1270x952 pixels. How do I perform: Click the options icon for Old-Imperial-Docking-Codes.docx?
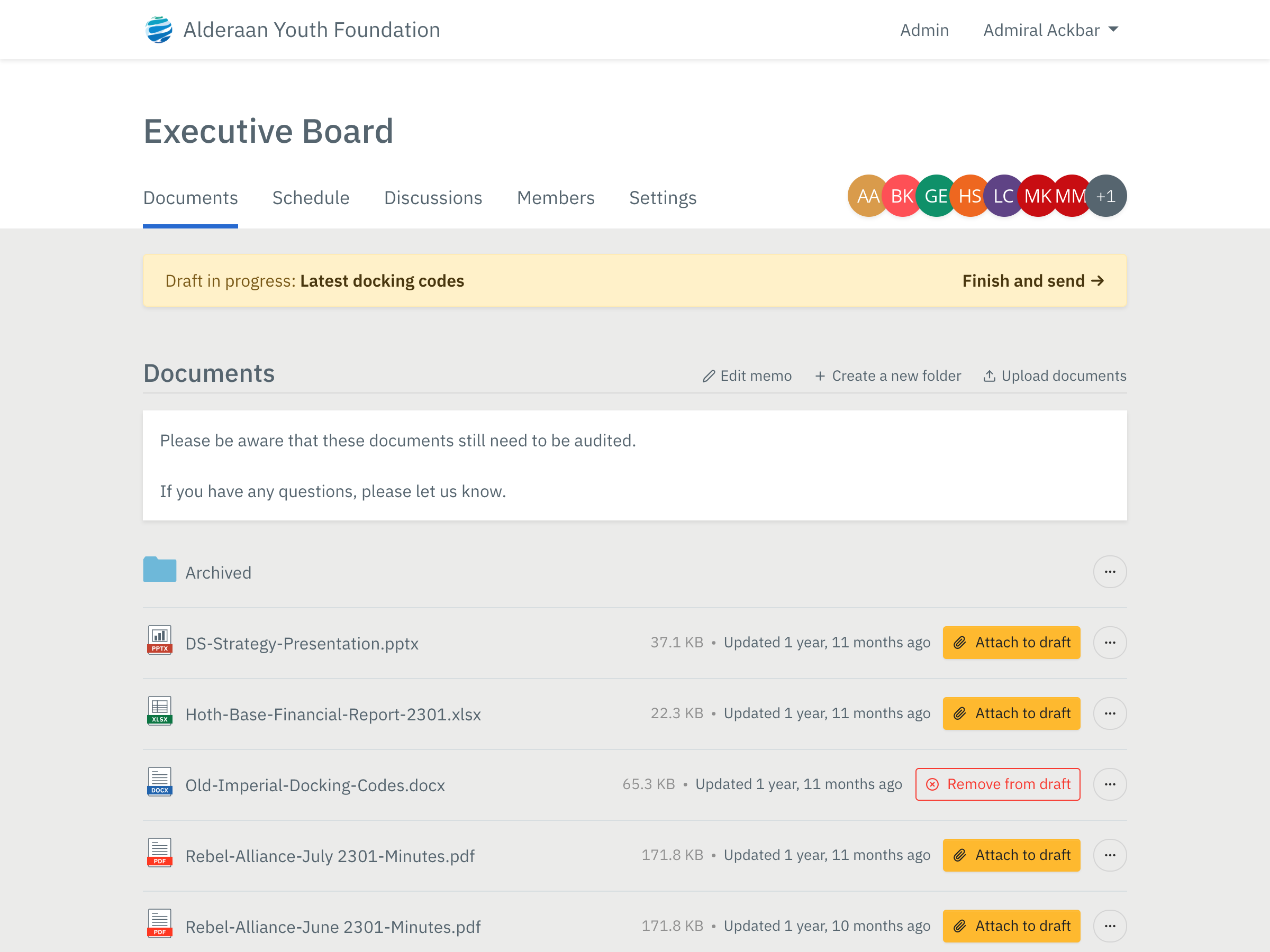click(x=1110, y=784)
